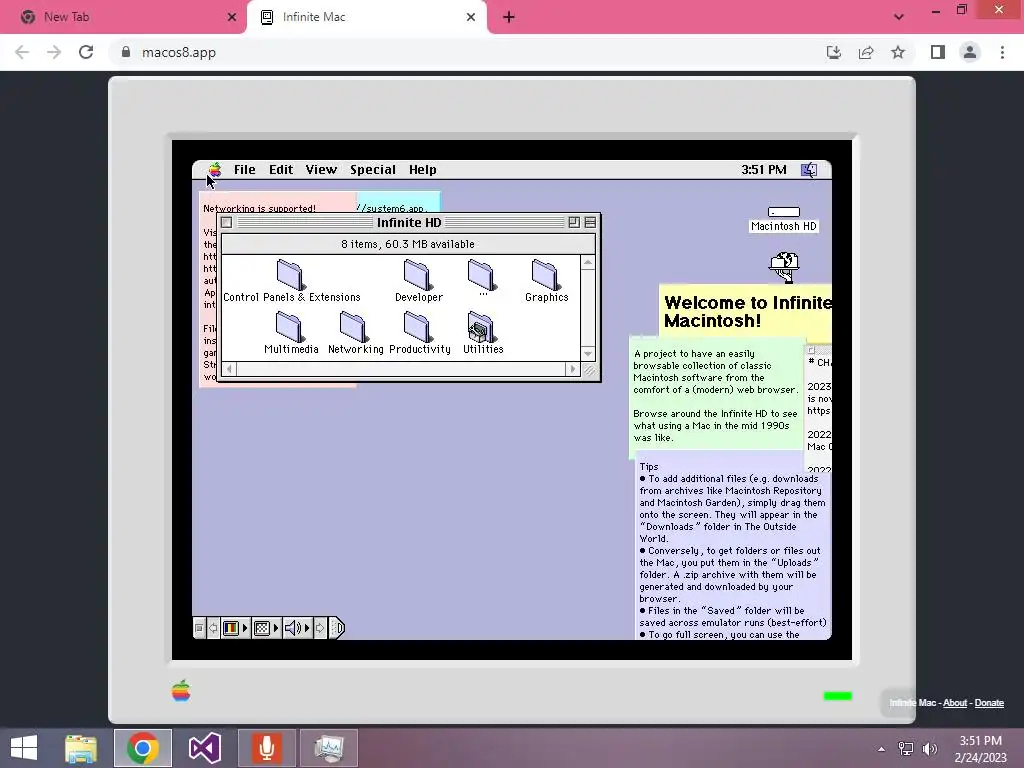Screen dimensions: 1024x768
Task: Open the Windows Start menu
Action: click(24, 748)
